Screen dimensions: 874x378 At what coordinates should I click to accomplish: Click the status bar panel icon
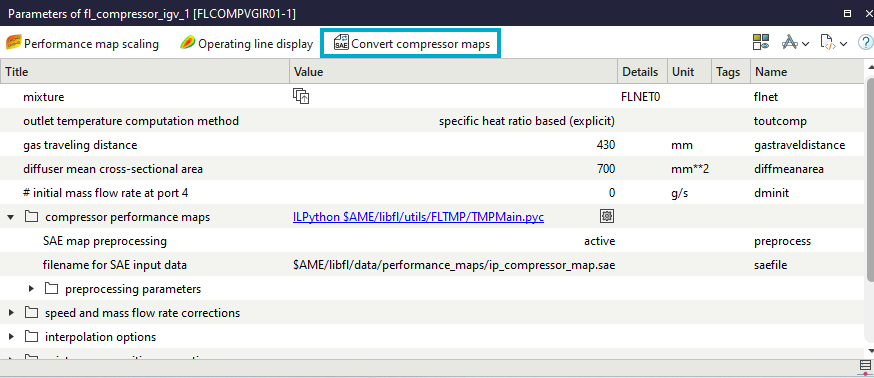pos(865,367)
